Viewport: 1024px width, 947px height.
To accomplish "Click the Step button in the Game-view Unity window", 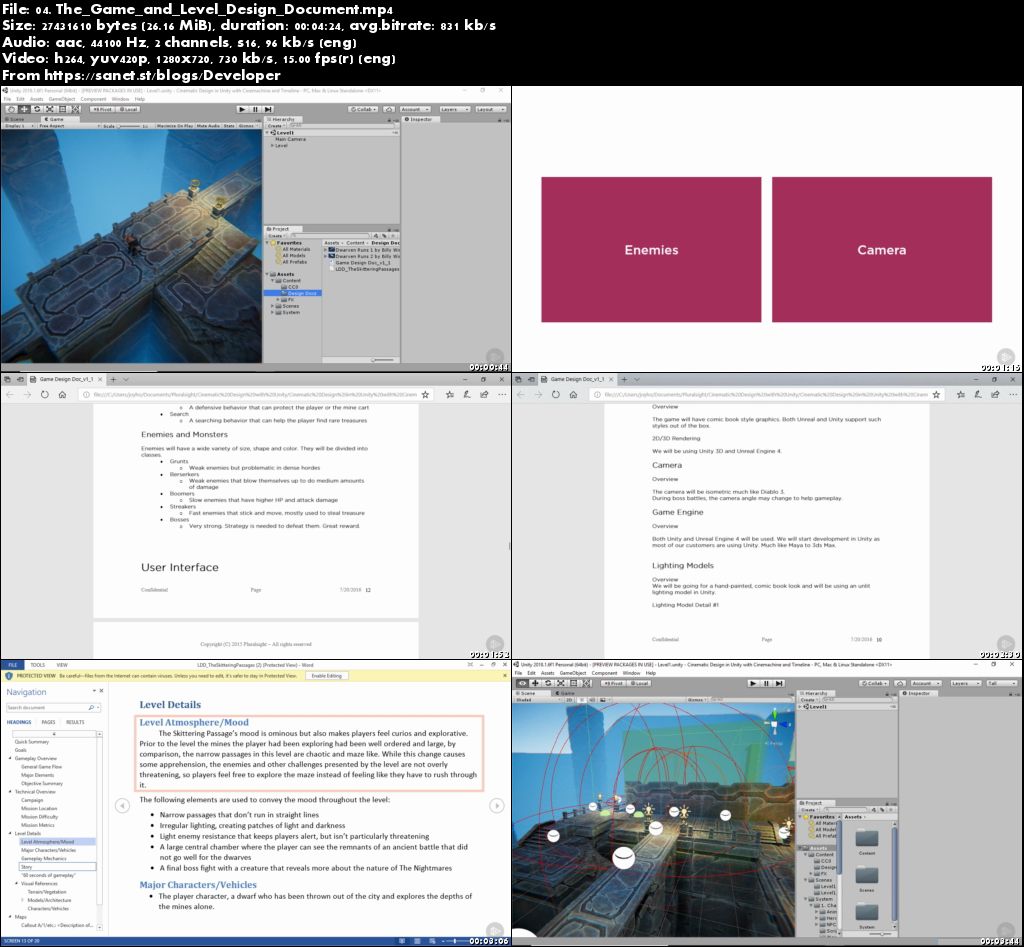I will [x=268, y=109].
